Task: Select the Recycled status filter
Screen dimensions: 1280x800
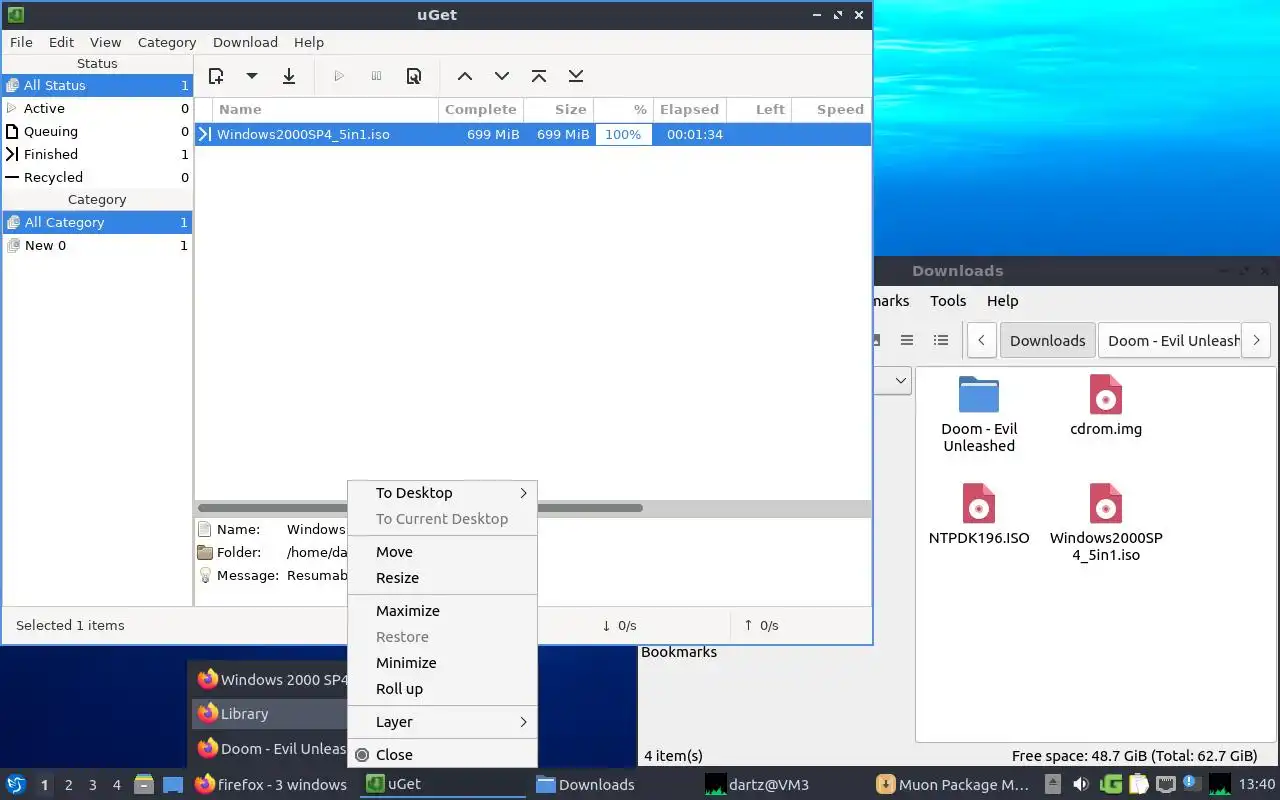Action: click(x=97, y=177)
